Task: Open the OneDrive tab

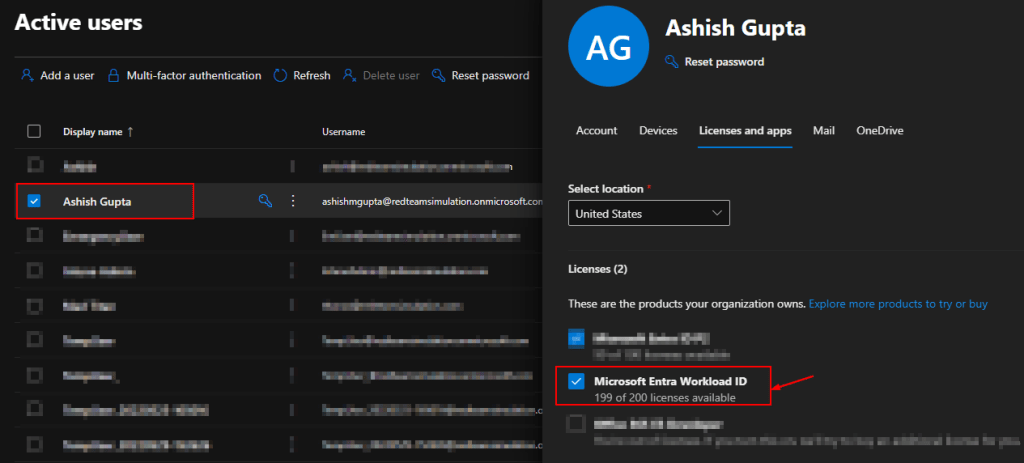Action: [x=880, y=130]
